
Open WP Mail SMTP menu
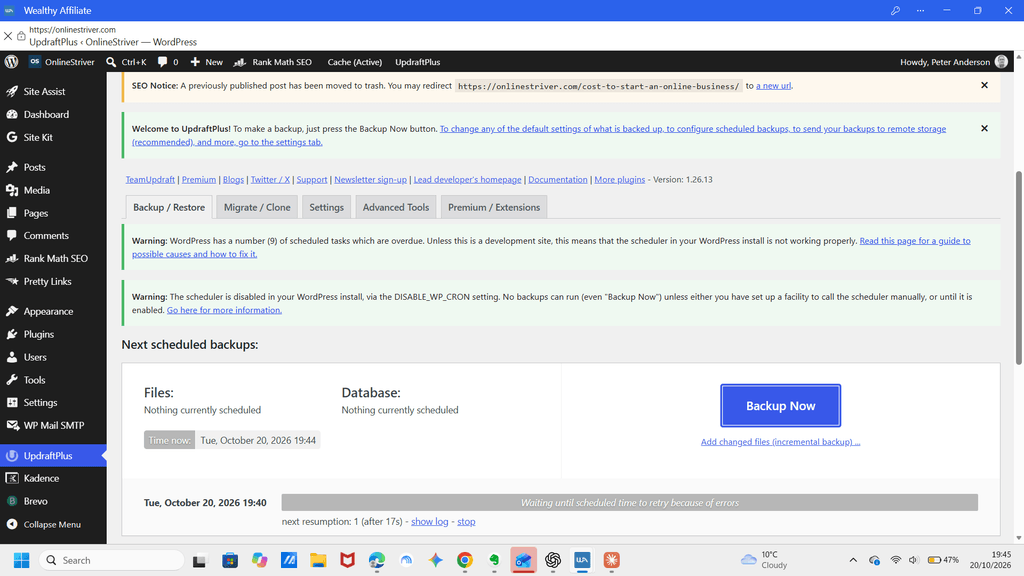click(53, 425)
